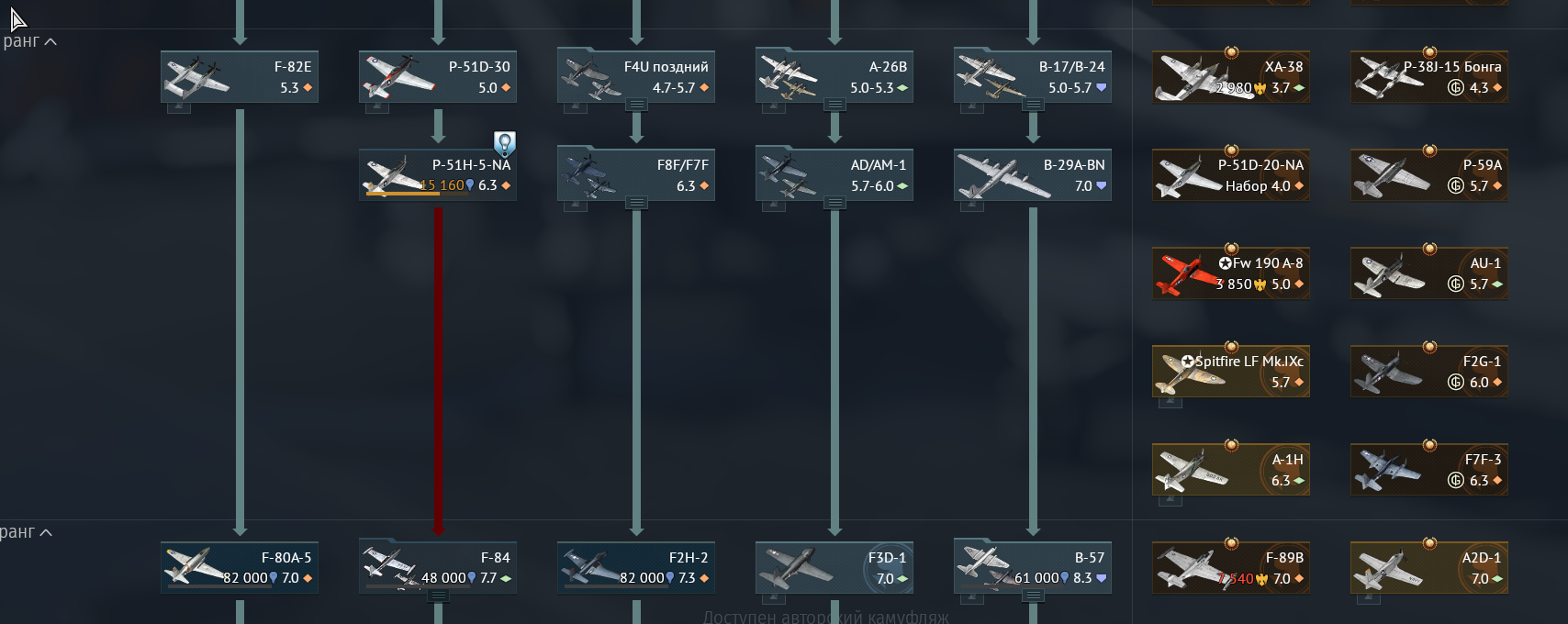Select the P-38J-15 Бонга aircraft

pos(1429,76)
